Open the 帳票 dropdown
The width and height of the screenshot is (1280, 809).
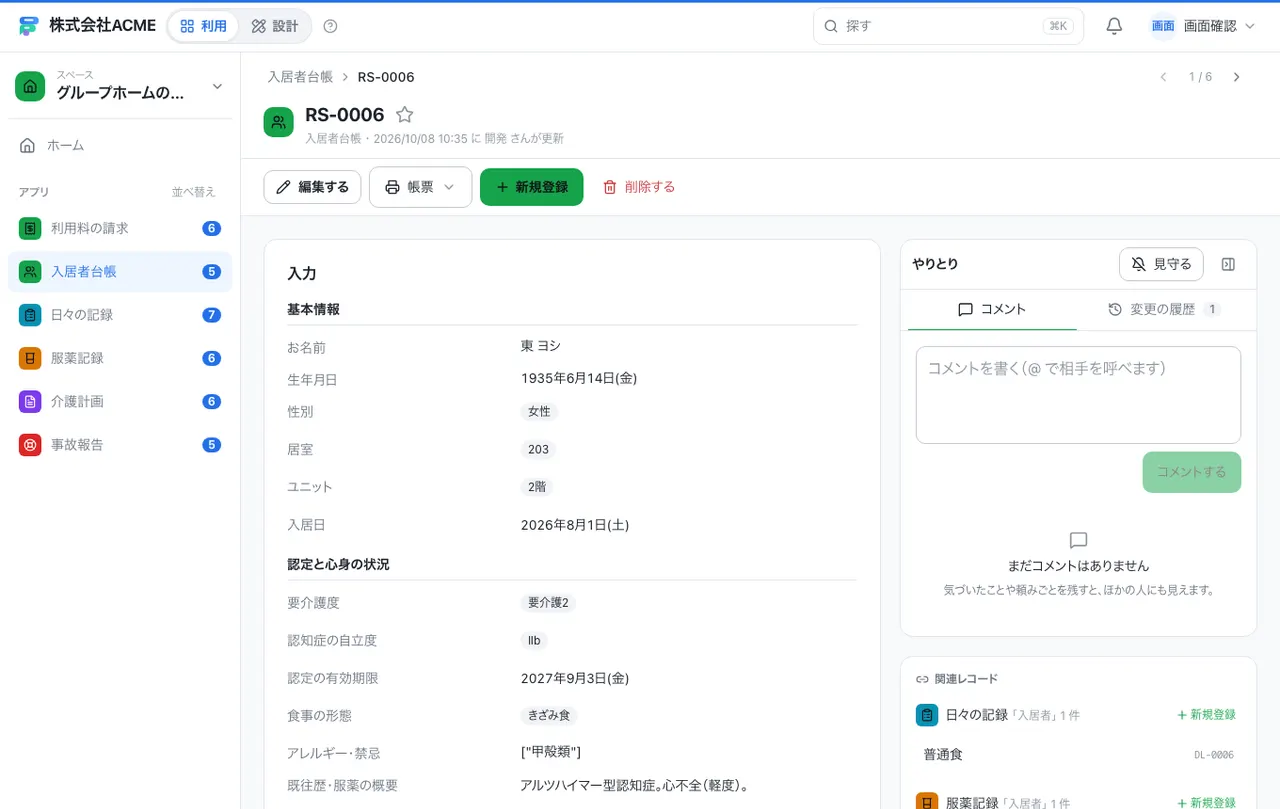tap(420, 187)
